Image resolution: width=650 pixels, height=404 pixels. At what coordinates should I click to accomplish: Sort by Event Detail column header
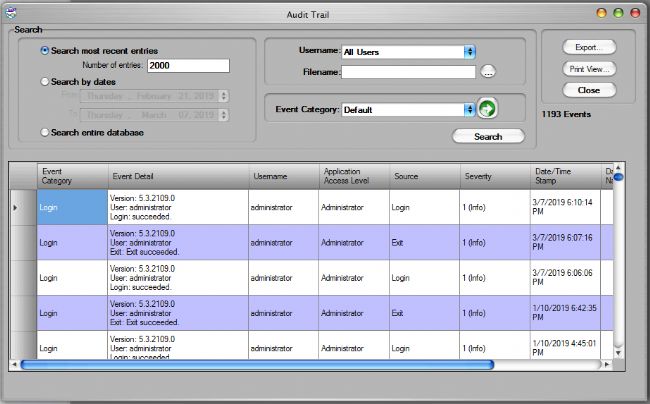pos(178,176)
